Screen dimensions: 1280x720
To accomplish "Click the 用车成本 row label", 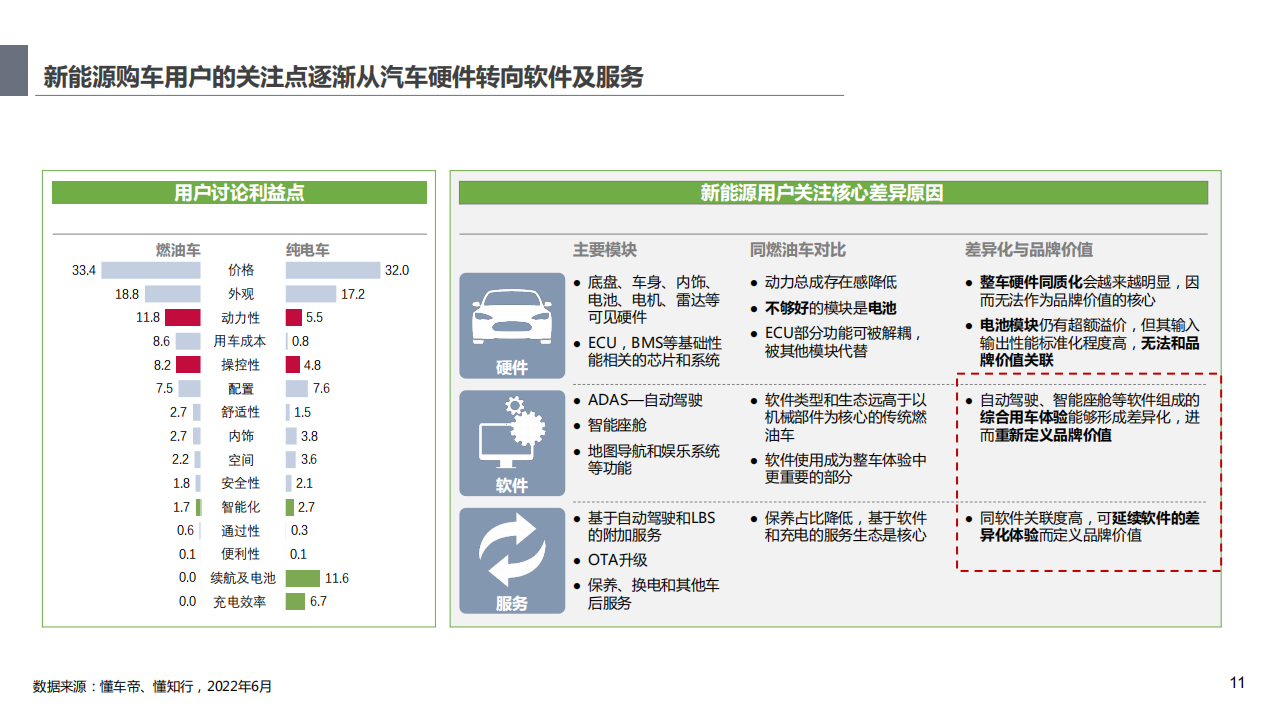I will [241, 341].
